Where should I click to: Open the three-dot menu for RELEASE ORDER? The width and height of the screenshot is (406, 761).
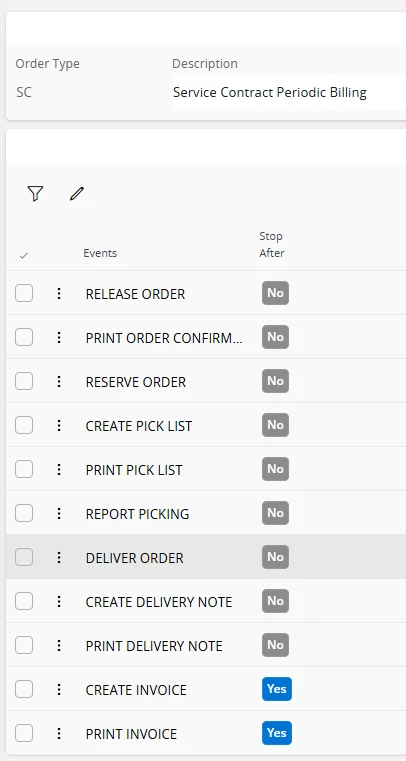click(x=59, y=293)
